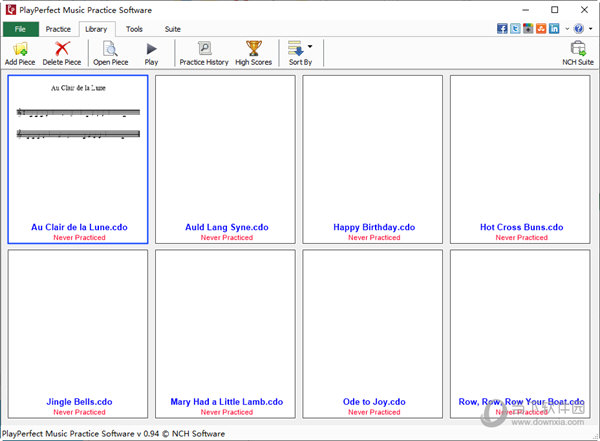
Task: Show High Scores trophy icon
Action: pyautogui.click(x=254, y=49)
